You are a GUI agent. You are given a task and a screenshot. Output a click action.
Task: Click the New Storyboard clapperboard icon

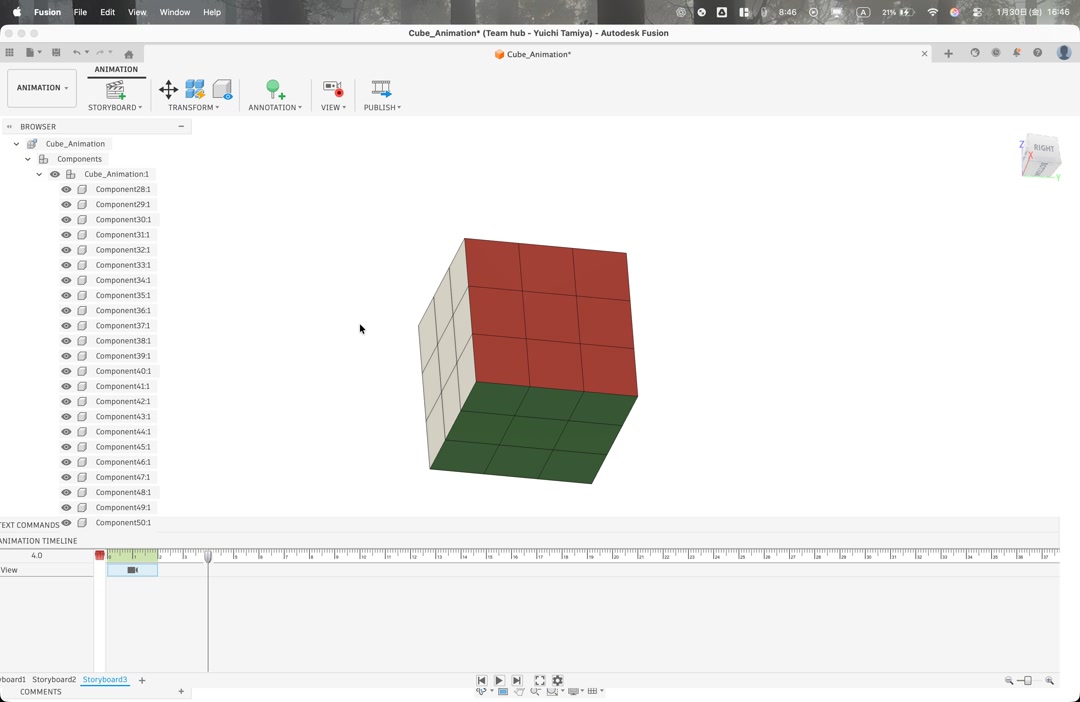(115, 90)
